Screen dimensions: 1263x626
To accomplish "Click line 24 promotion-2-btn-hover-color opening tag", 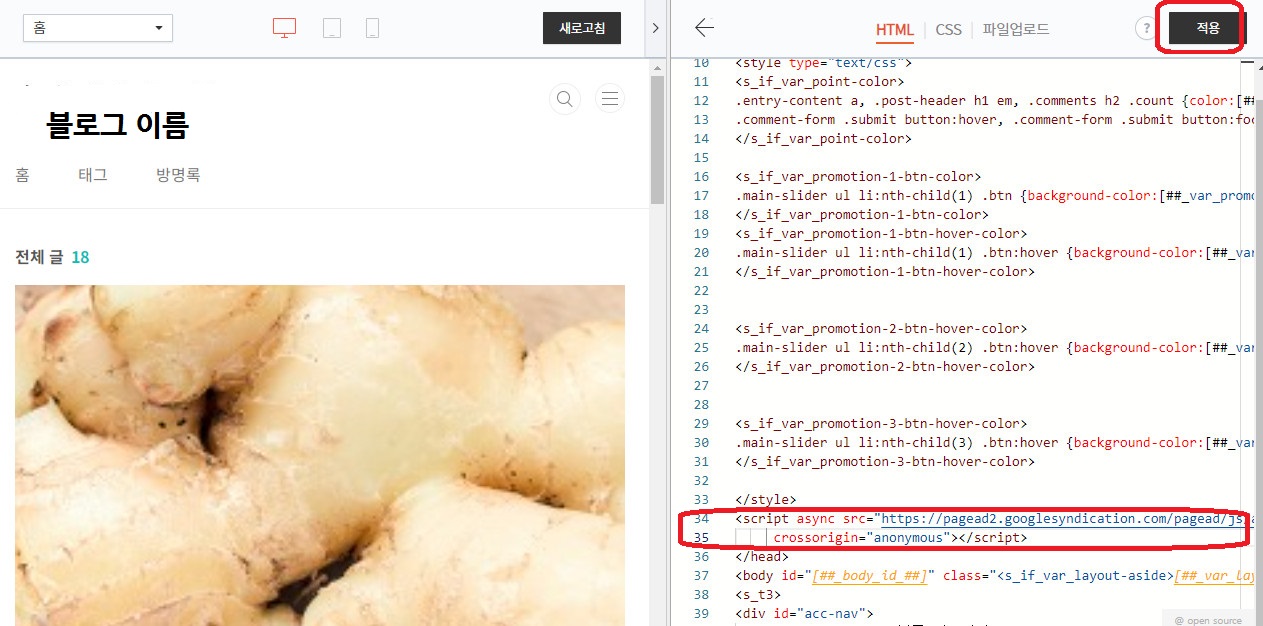I will tap(881, 328).
